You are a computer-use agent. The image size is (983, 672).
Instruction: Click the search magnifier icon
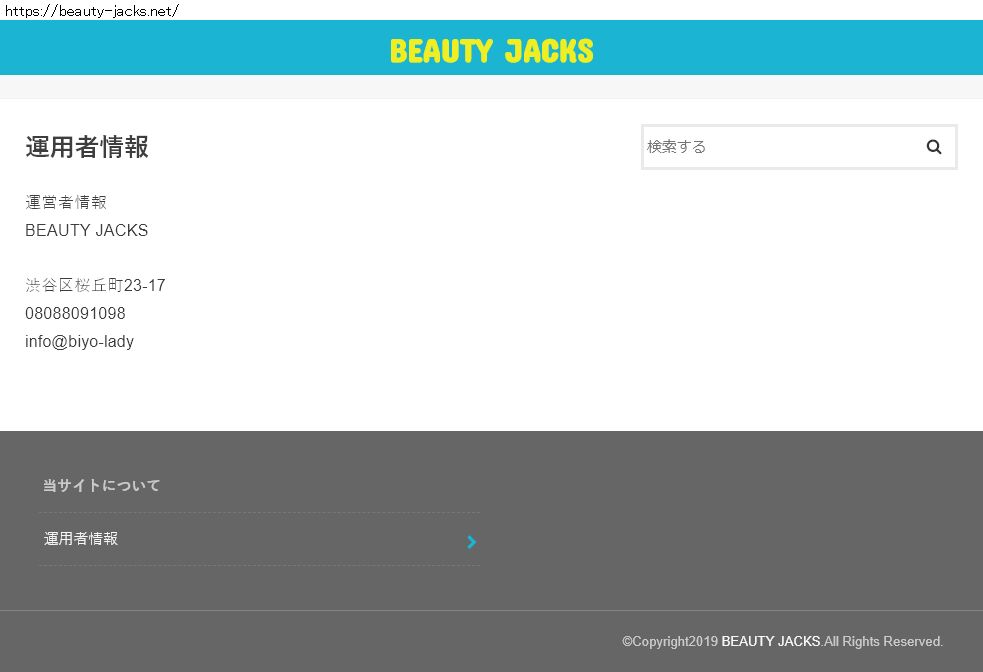click(x=933, y=147)
